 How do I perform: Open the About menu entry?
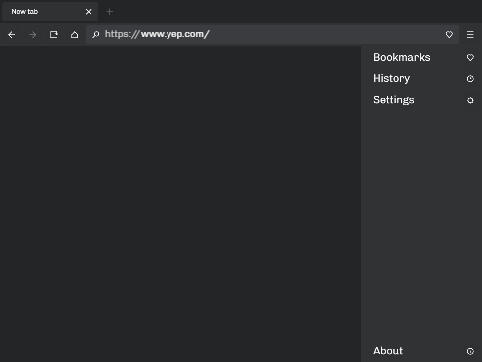(x=423, y=351)
